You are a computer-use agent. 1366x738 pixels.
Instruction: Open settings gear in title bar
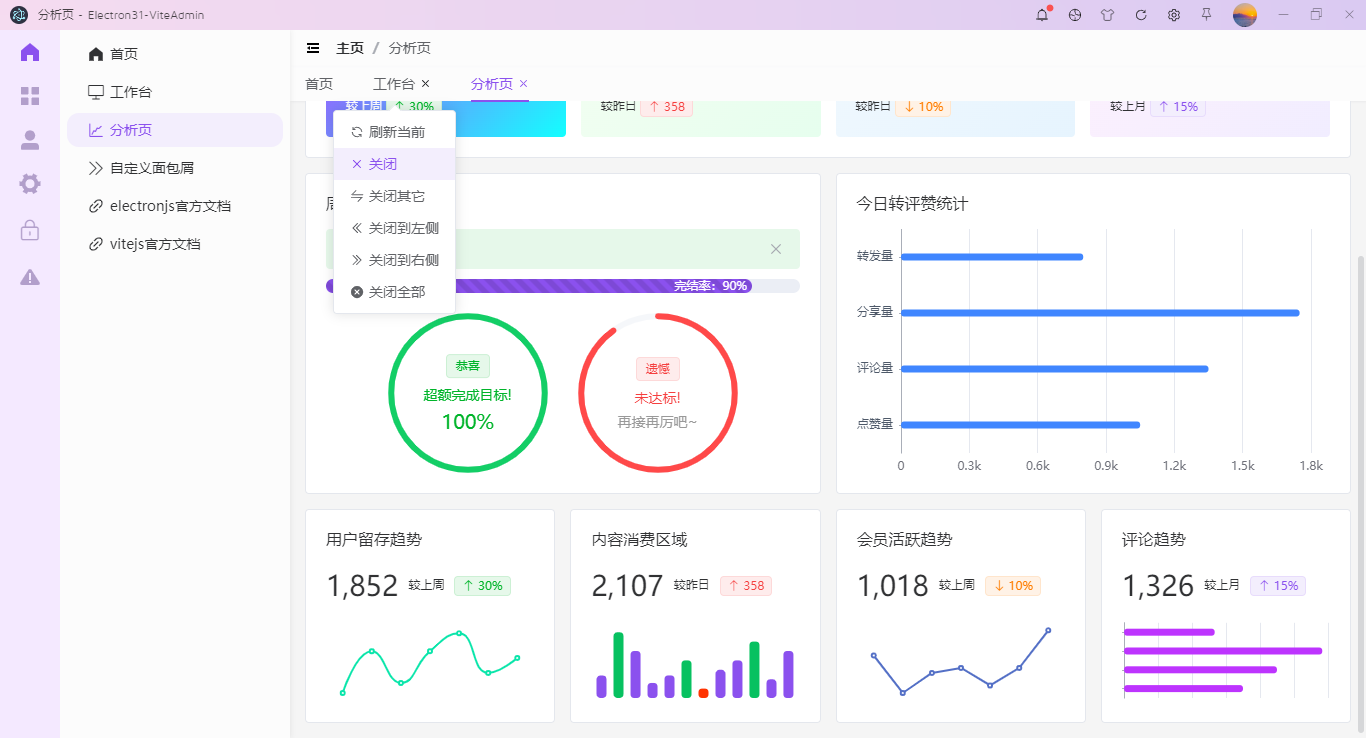point(1174,15)
